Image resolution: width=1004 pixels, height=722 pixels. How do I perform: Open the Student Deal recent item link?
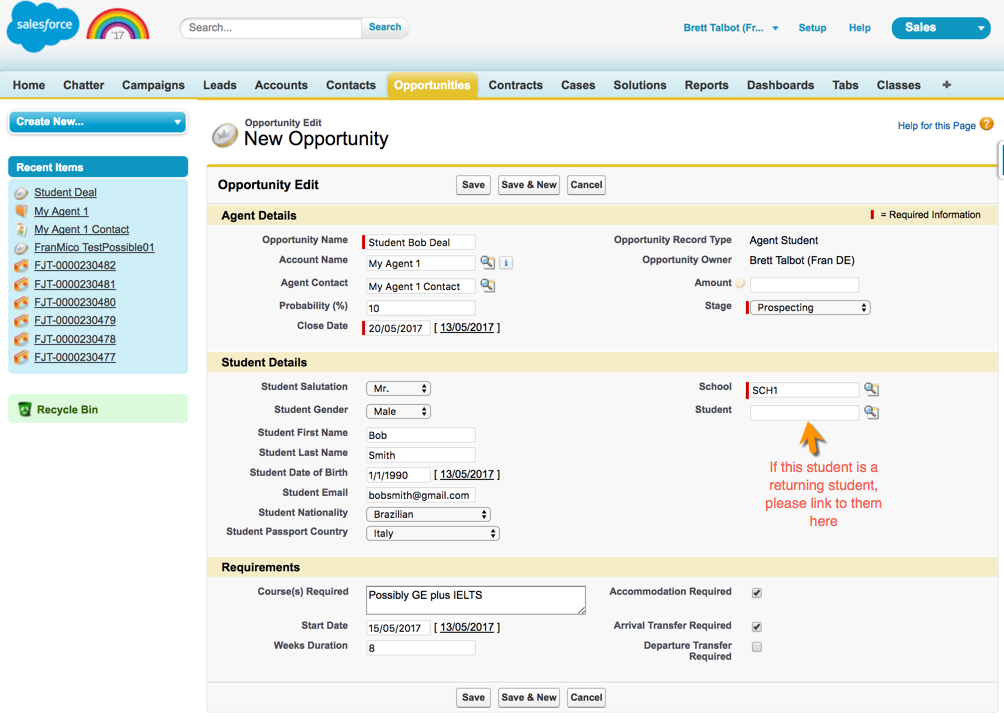click(65, 193)
